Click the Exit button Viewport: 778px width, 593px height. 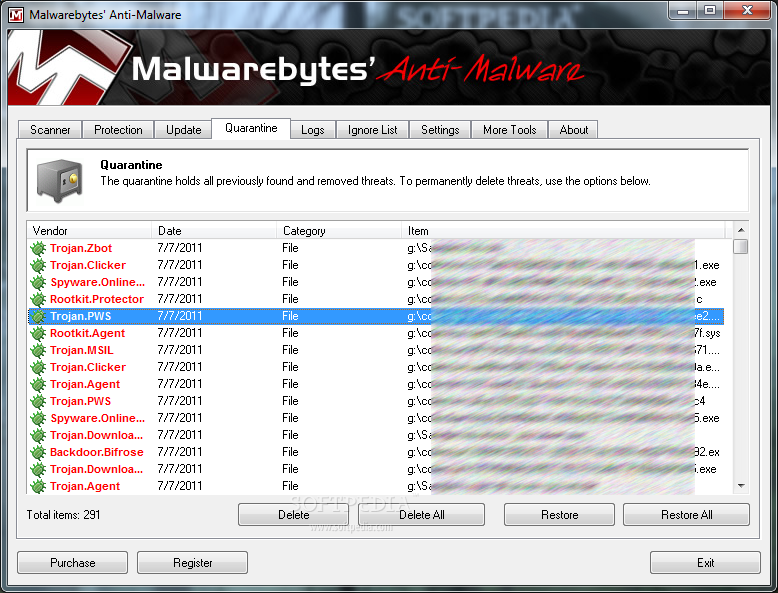705,563
